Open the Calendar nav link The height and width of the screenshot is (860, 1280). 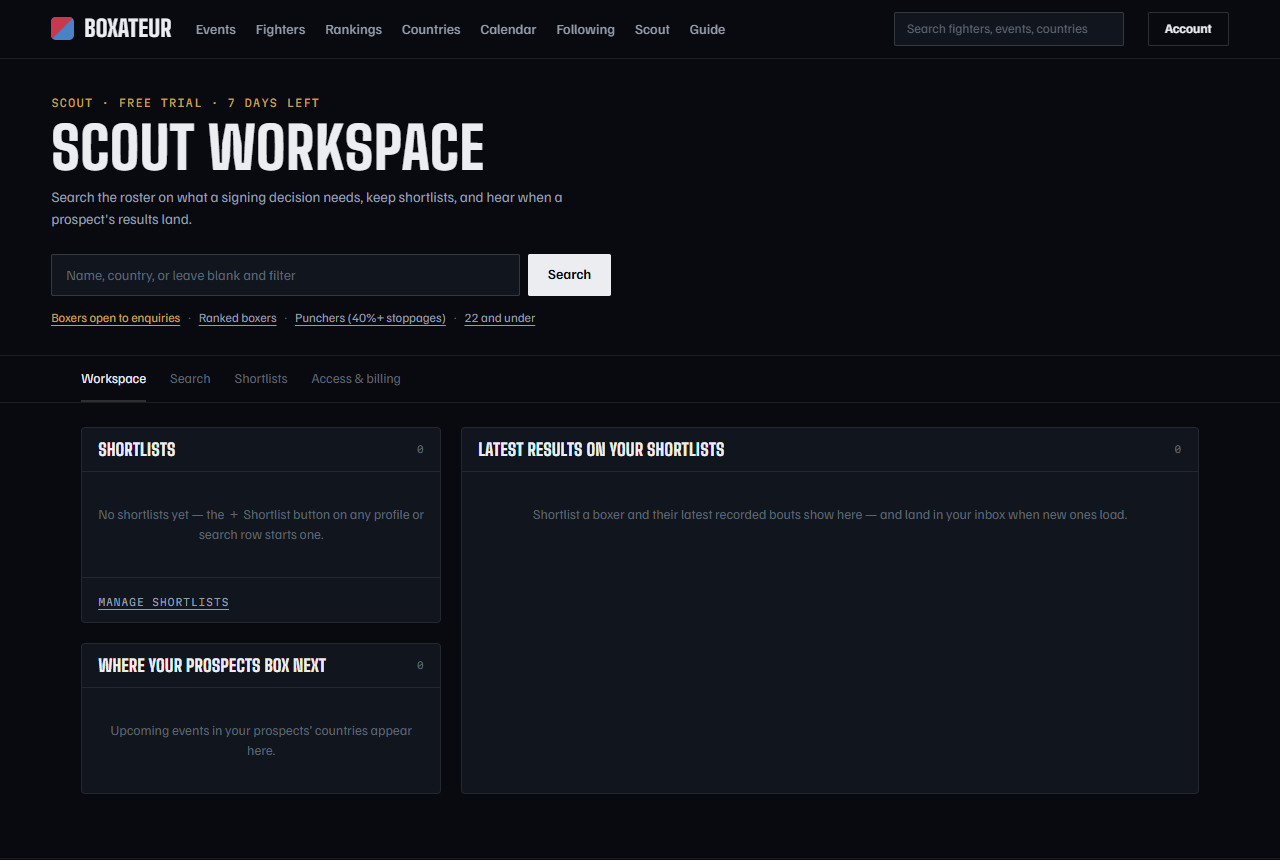point(508,29)
